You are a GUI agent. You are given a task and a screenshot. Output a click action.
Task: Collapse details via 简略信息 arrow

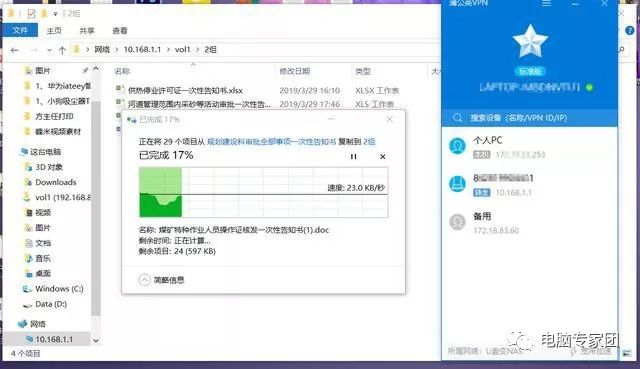[144, 280]
